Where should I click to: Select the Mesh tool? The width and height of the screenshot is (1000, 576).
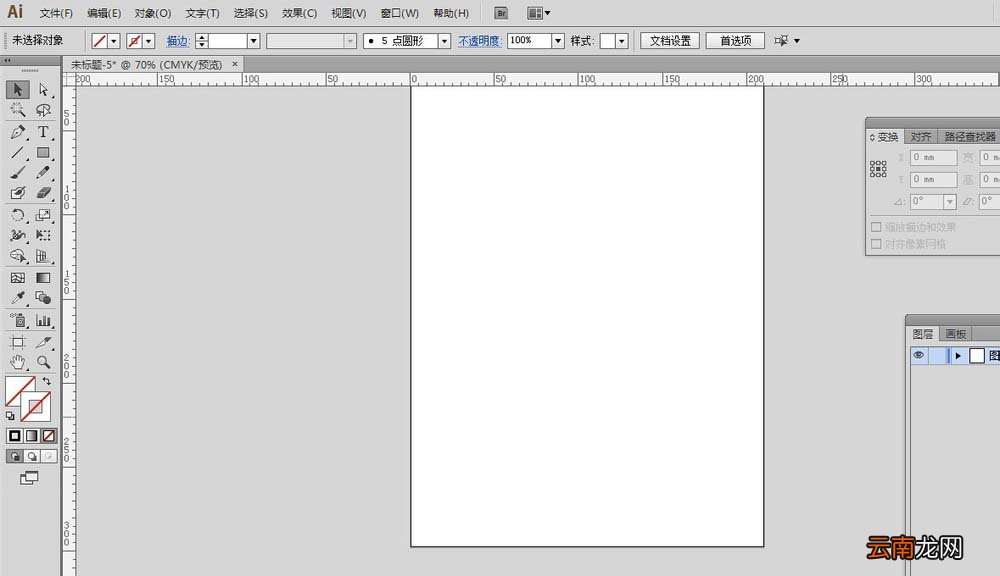[18, 277]
